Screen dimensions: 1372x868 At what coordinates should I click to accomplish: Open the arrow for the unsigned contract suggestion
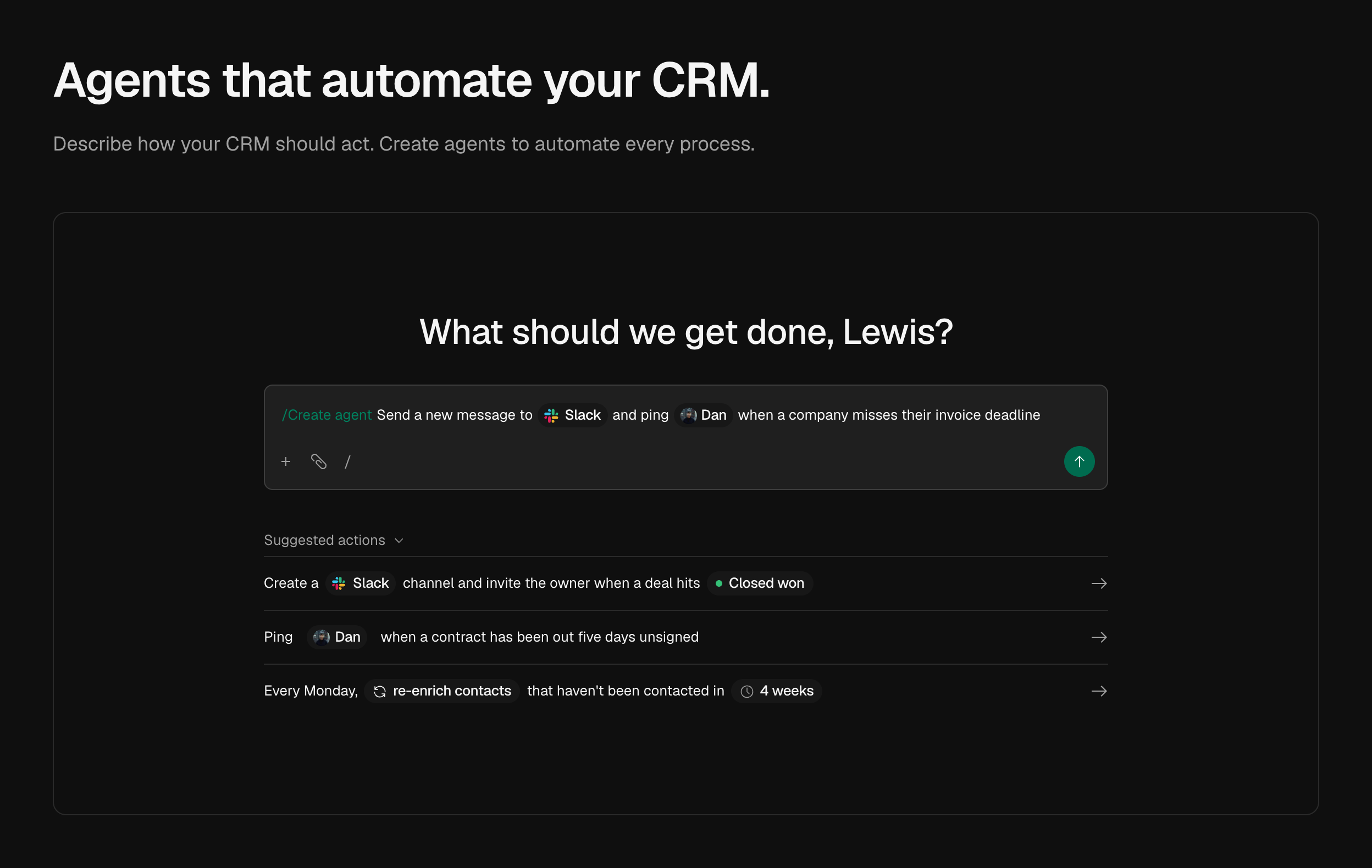tap(1099, 637)
